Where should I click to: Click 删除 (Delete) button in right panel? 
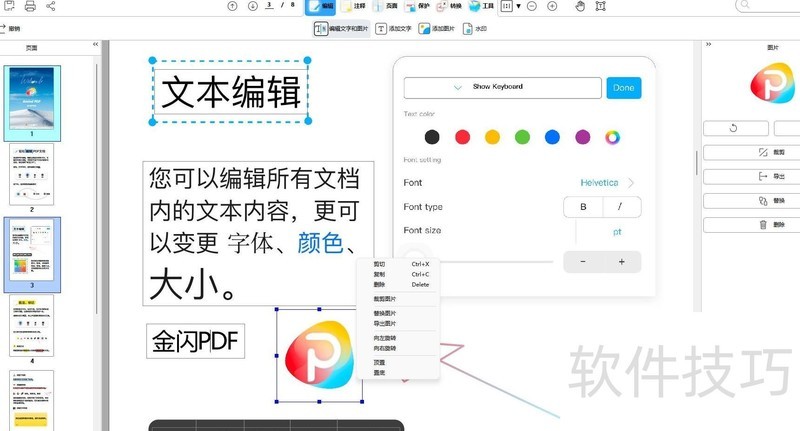753,224
